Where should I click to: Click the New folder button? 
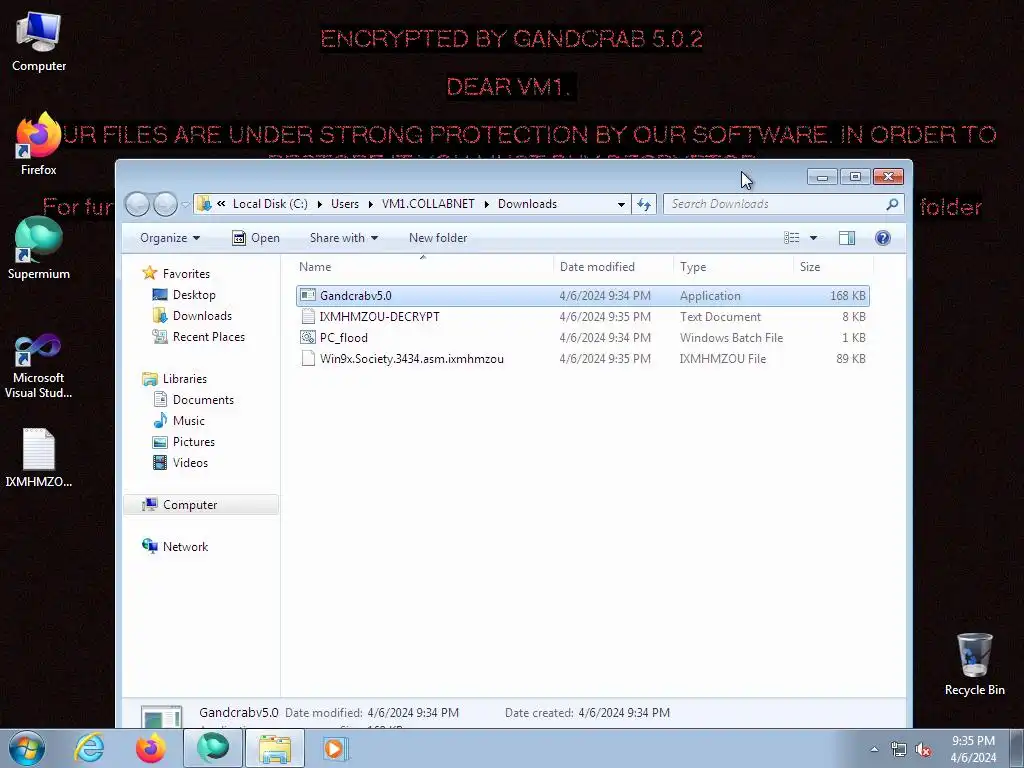pyautogui.click(x=438, y=238)
